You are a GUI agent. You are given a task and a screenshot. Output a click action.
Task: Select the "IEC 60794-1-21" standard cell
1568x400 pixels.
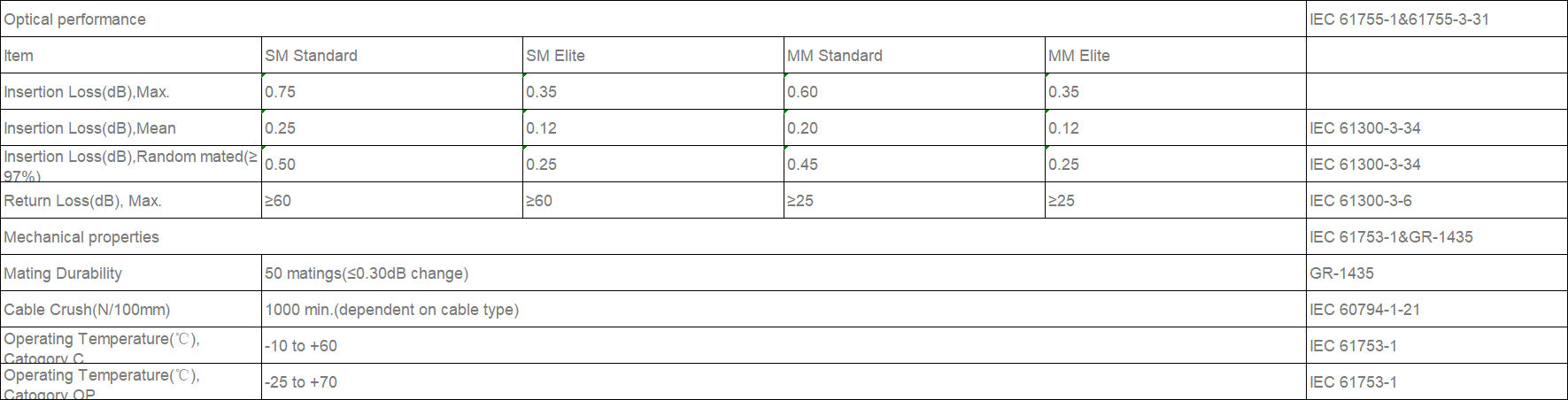[1364, 310]
